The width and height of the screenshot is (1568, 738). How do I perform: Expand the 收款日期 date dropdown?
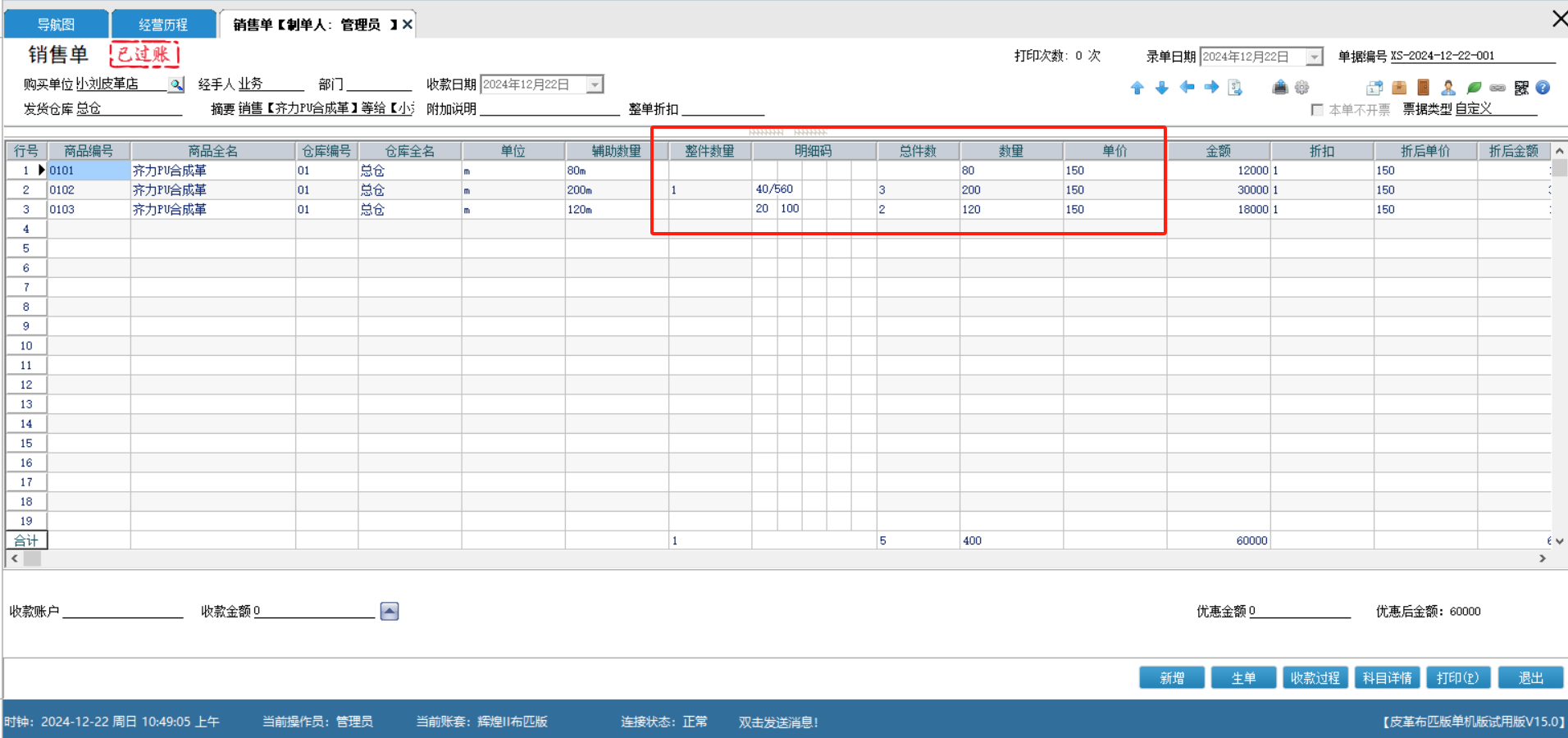pyautogui.click(x=595, y=84)
